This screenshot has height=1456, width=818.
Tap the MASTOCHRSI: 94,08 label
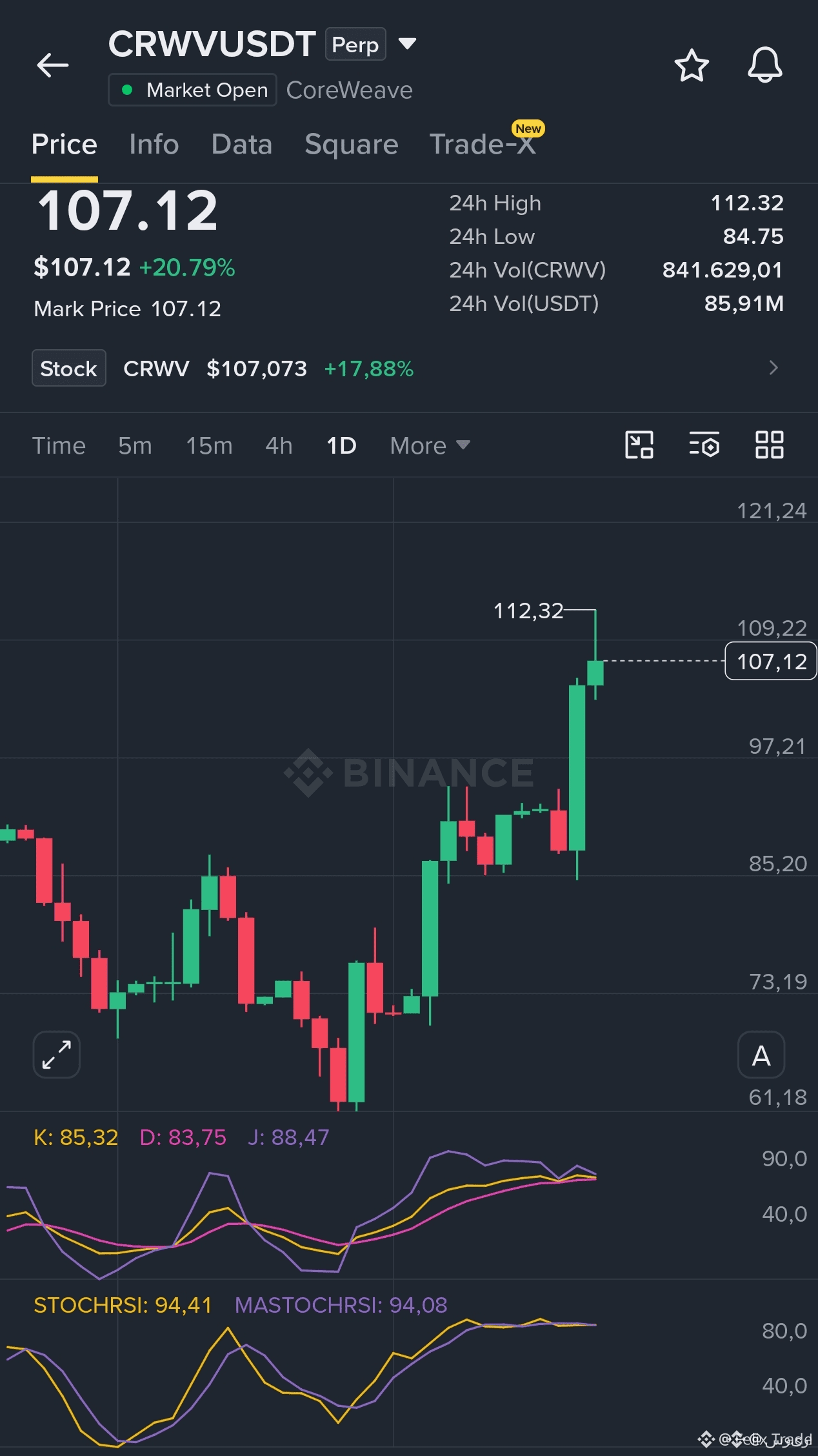click(x=341, y=1304)
